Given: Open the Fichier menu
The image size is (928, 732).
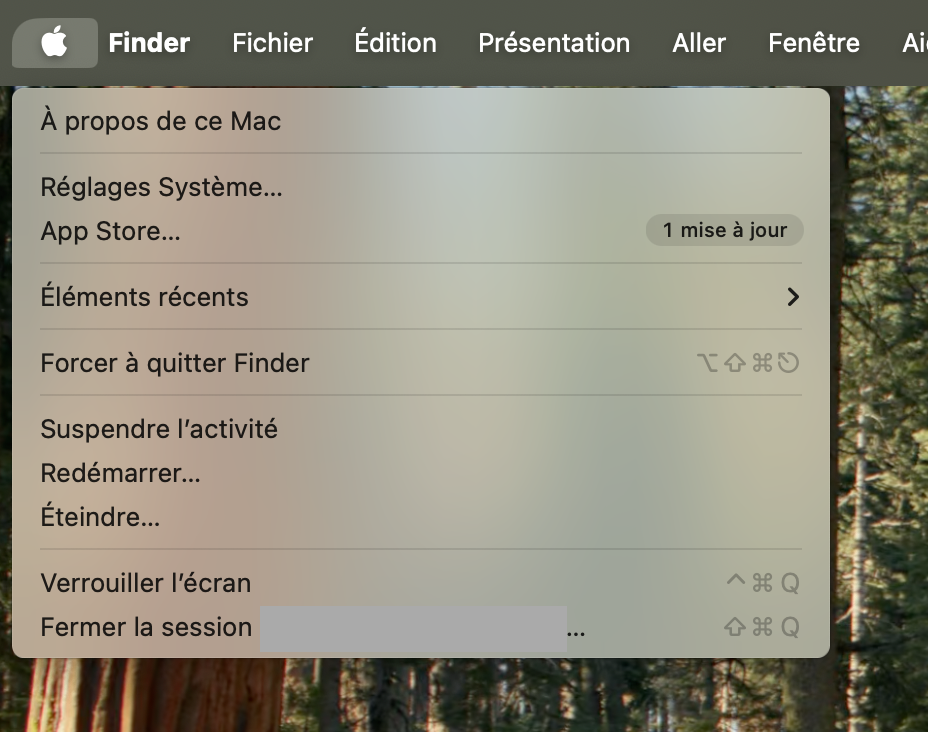Looking at the screenshot, I should point(272,42).
